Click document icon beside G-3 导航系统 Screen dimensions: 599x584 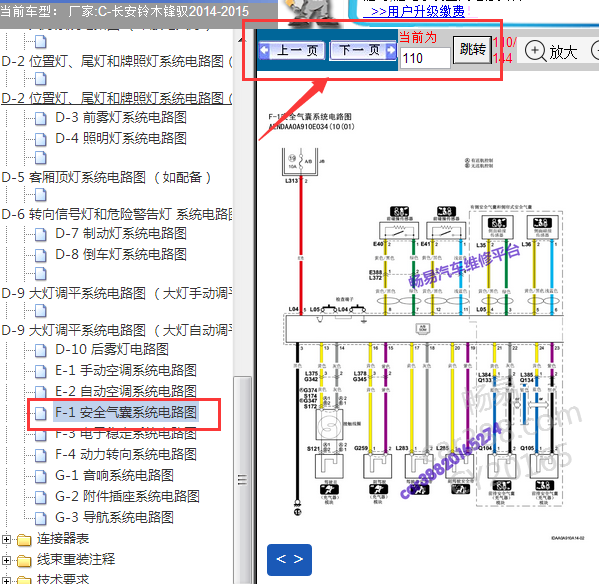pos(40,519)
